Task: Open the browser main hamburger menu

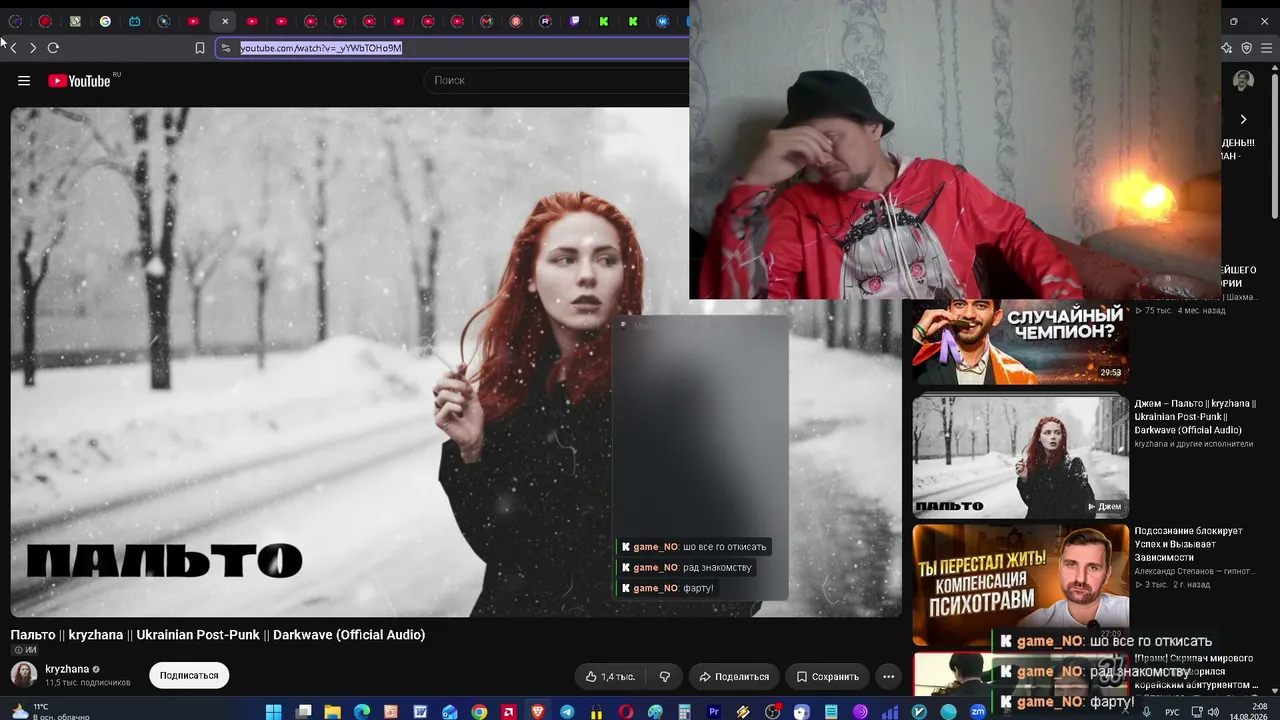Action: click(1267, 48)
